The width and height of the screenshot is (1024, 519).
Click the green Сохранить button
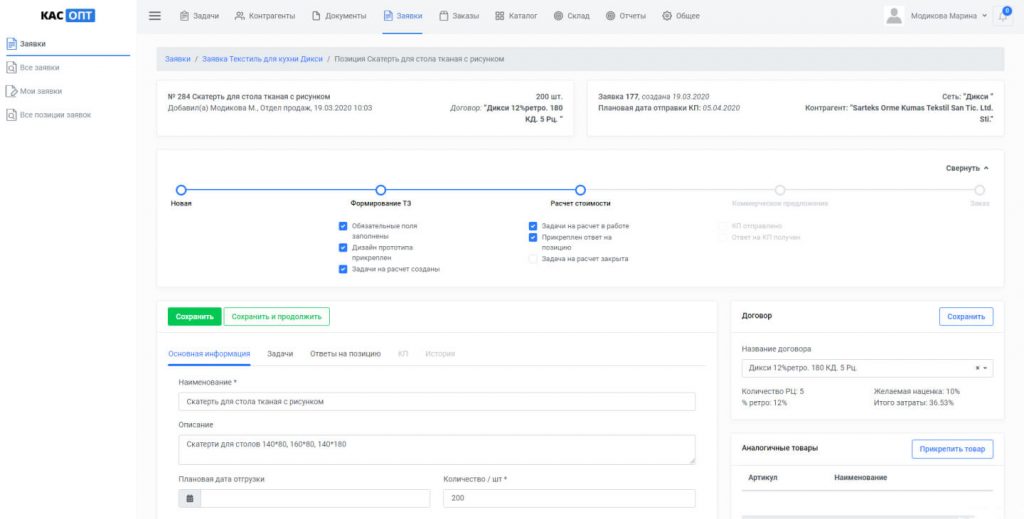(195, 317)
